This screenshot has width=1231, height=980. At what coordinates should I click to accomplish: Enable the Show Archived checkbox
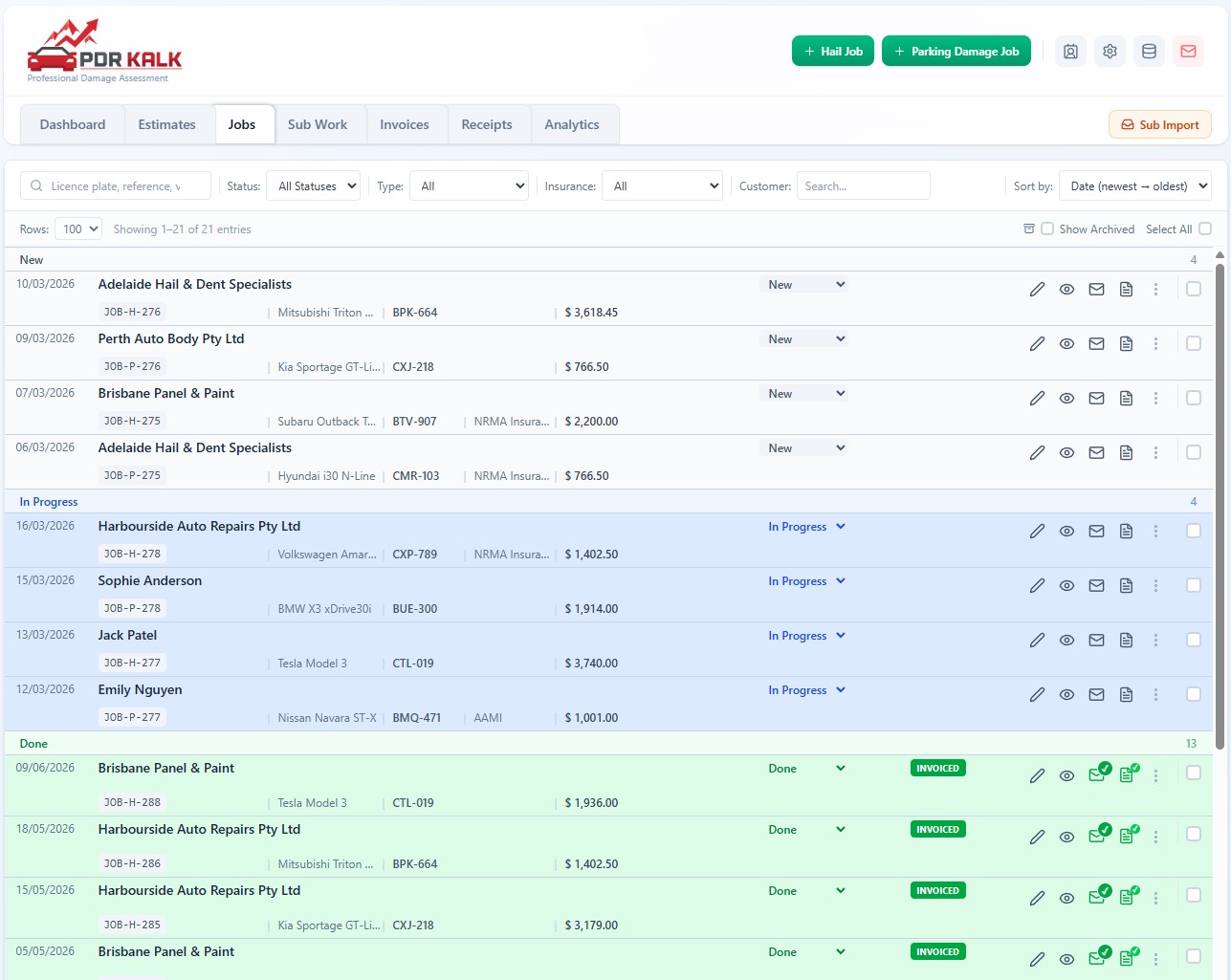1047,229
